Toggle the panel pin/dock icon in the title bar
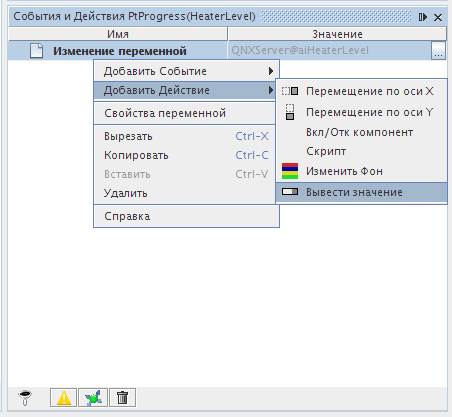The height and width of the screenshot is (417, 452). [x=423, y=17]
